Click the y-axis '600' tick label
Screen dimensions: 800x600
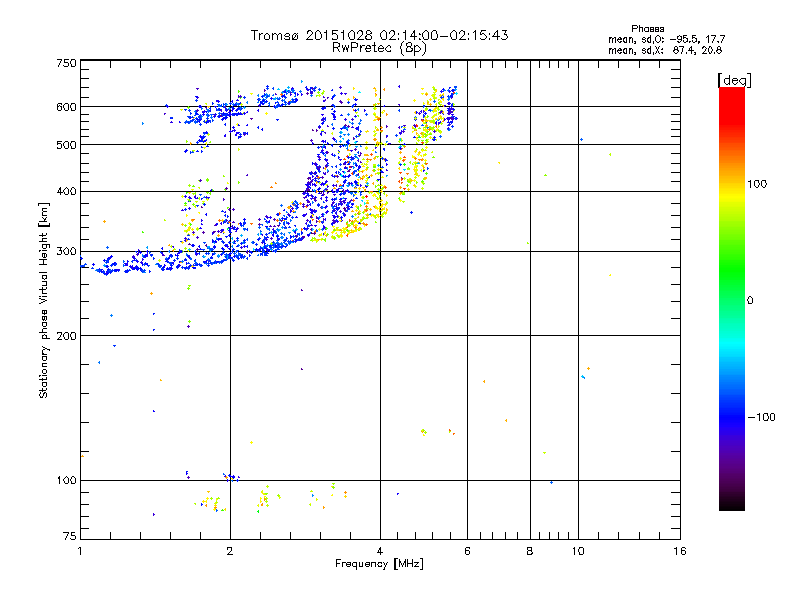tap(66, 107)
